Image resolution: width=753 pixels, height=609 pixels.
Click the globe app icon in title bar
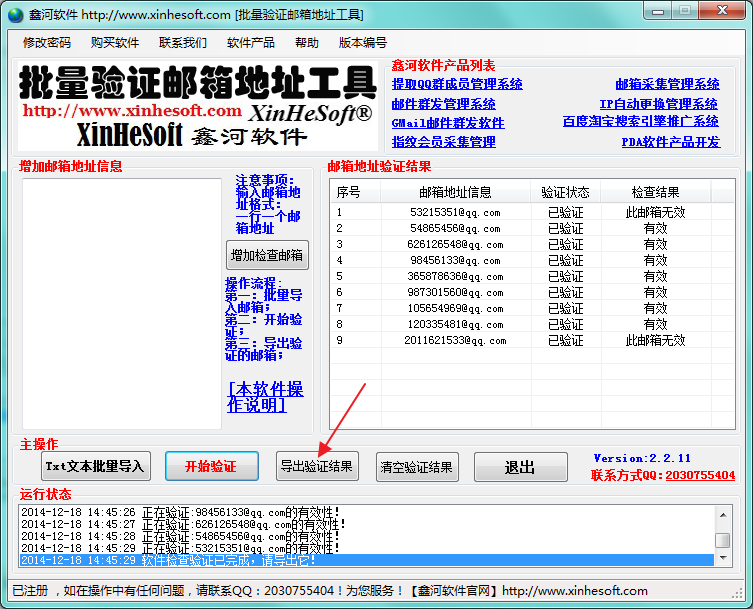pos(16,14)
